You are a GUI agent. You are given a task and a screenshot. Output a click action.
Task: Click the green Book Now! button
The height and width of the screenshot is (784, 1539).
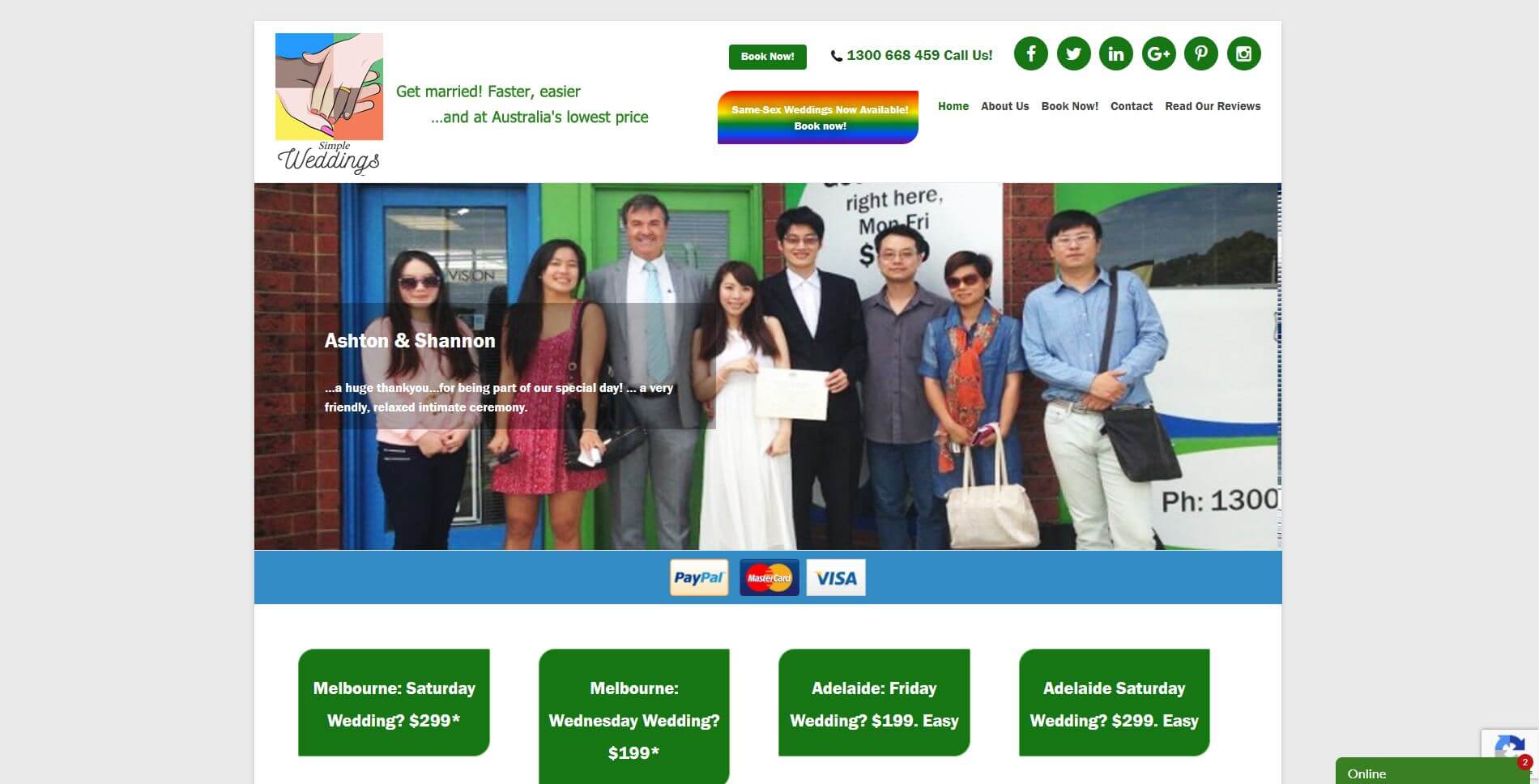pos(767,57)
